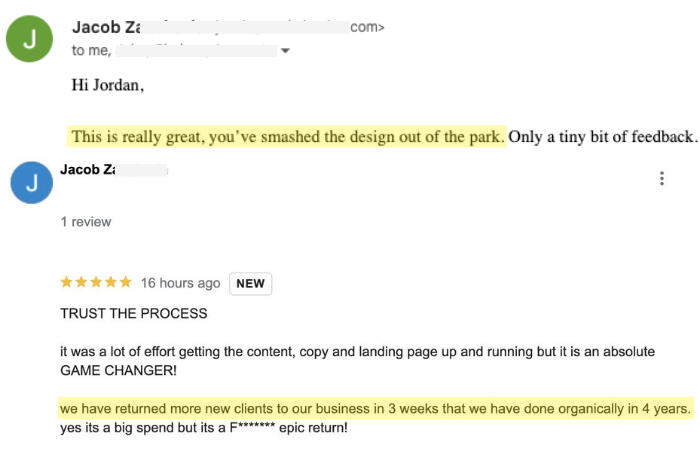700x451 pixels.
Task: Open the "1 review" link
Action: click(x=86, y=222)
